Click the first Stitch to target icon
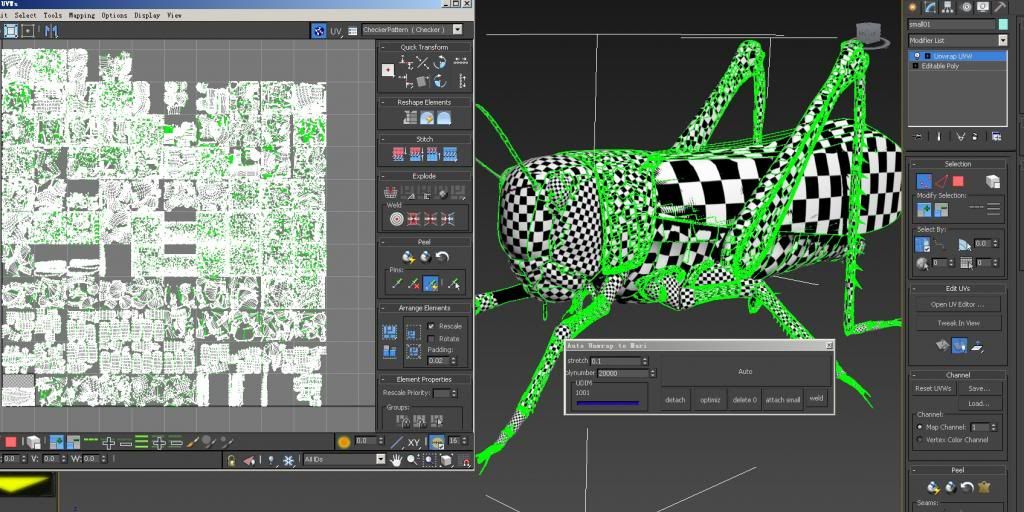The width and height of the screenshot is (1024, 512). click(398, 154)
